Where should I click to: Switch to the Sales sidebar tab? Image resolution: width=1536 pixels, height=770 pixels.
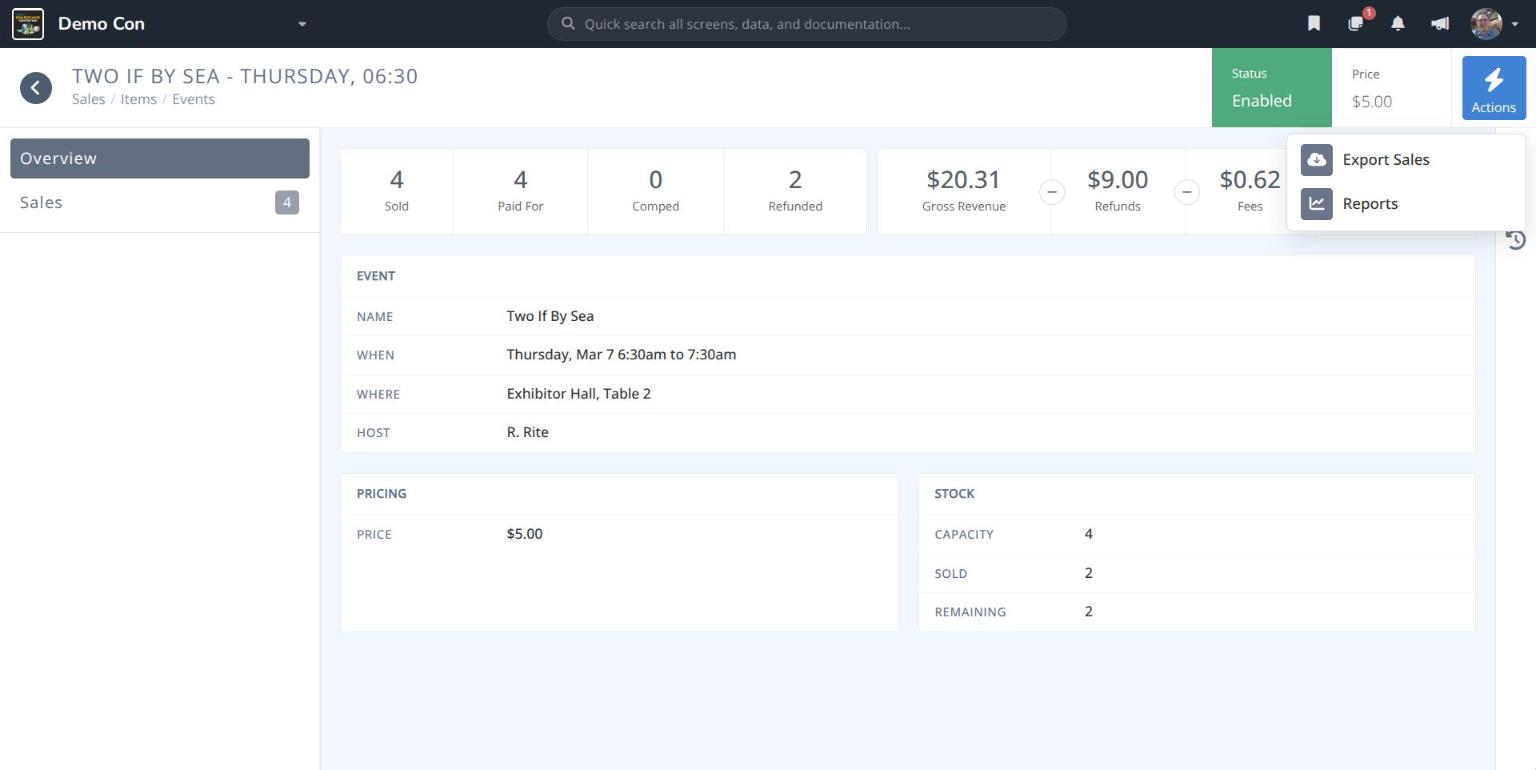[160, 203]
